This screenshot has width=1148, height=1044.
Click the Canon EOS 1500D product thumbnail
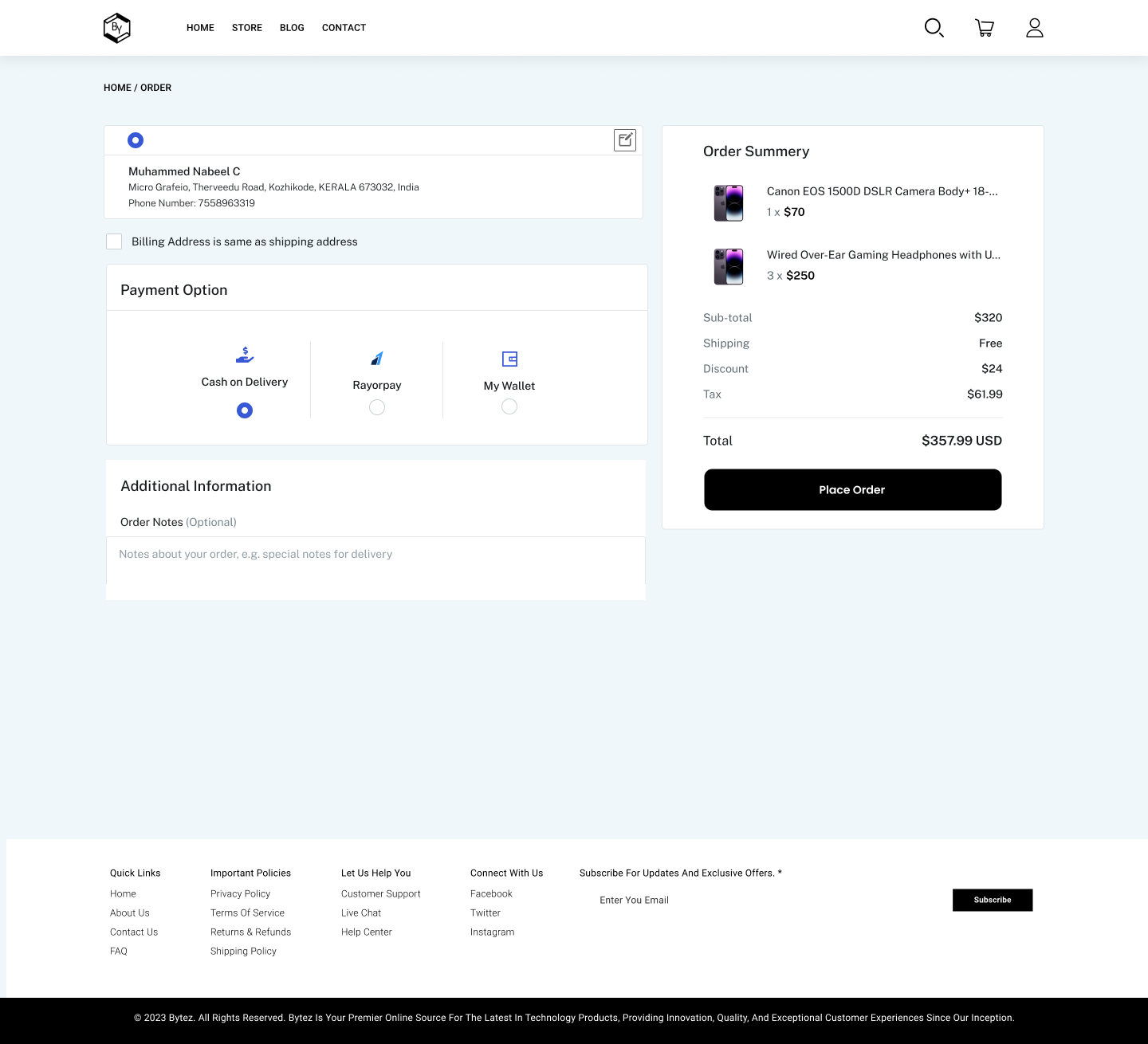coord(729,202)
